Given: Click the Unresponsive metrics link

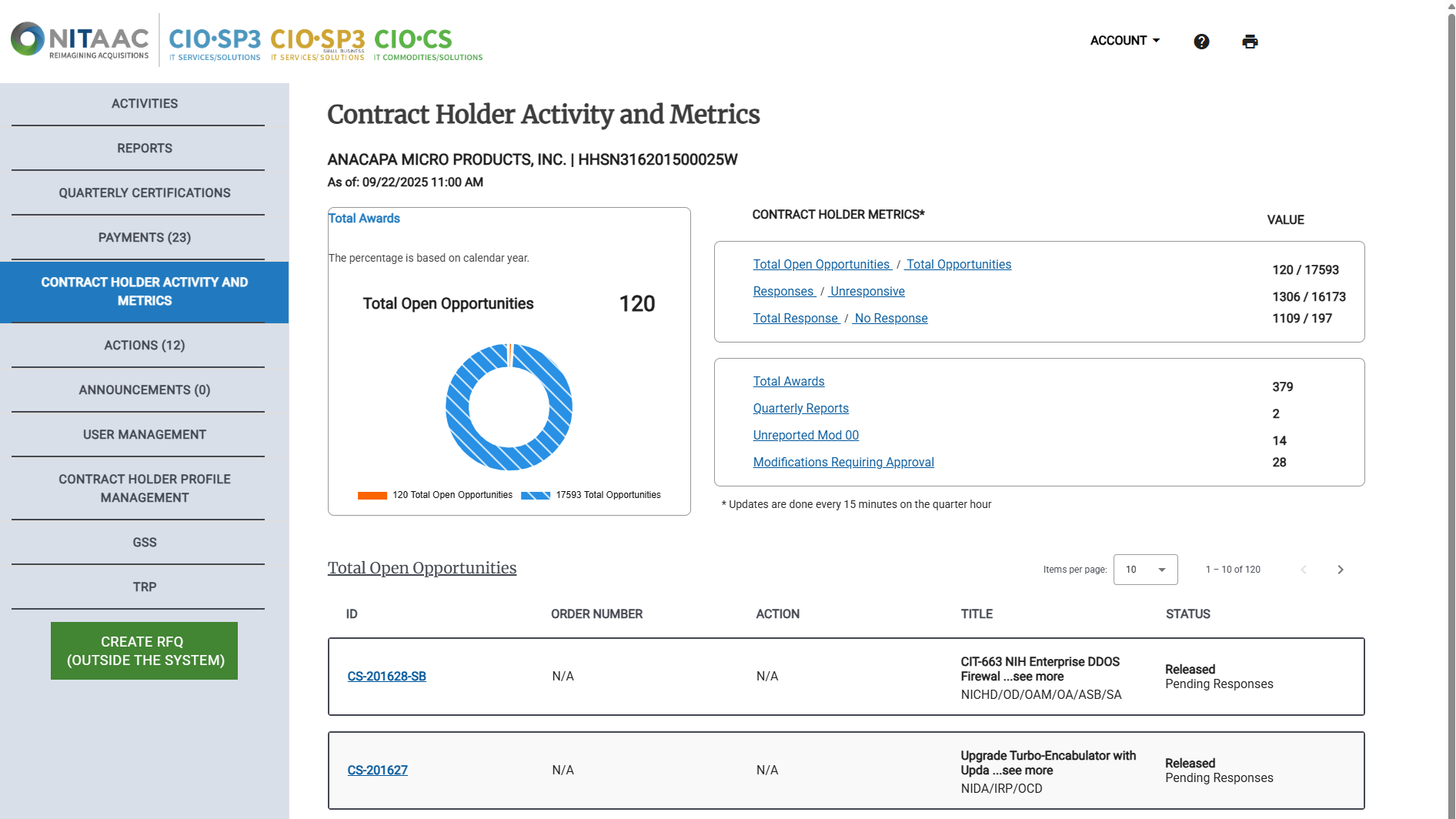Looking at the screenshot, I should click(x=867, y=291).
